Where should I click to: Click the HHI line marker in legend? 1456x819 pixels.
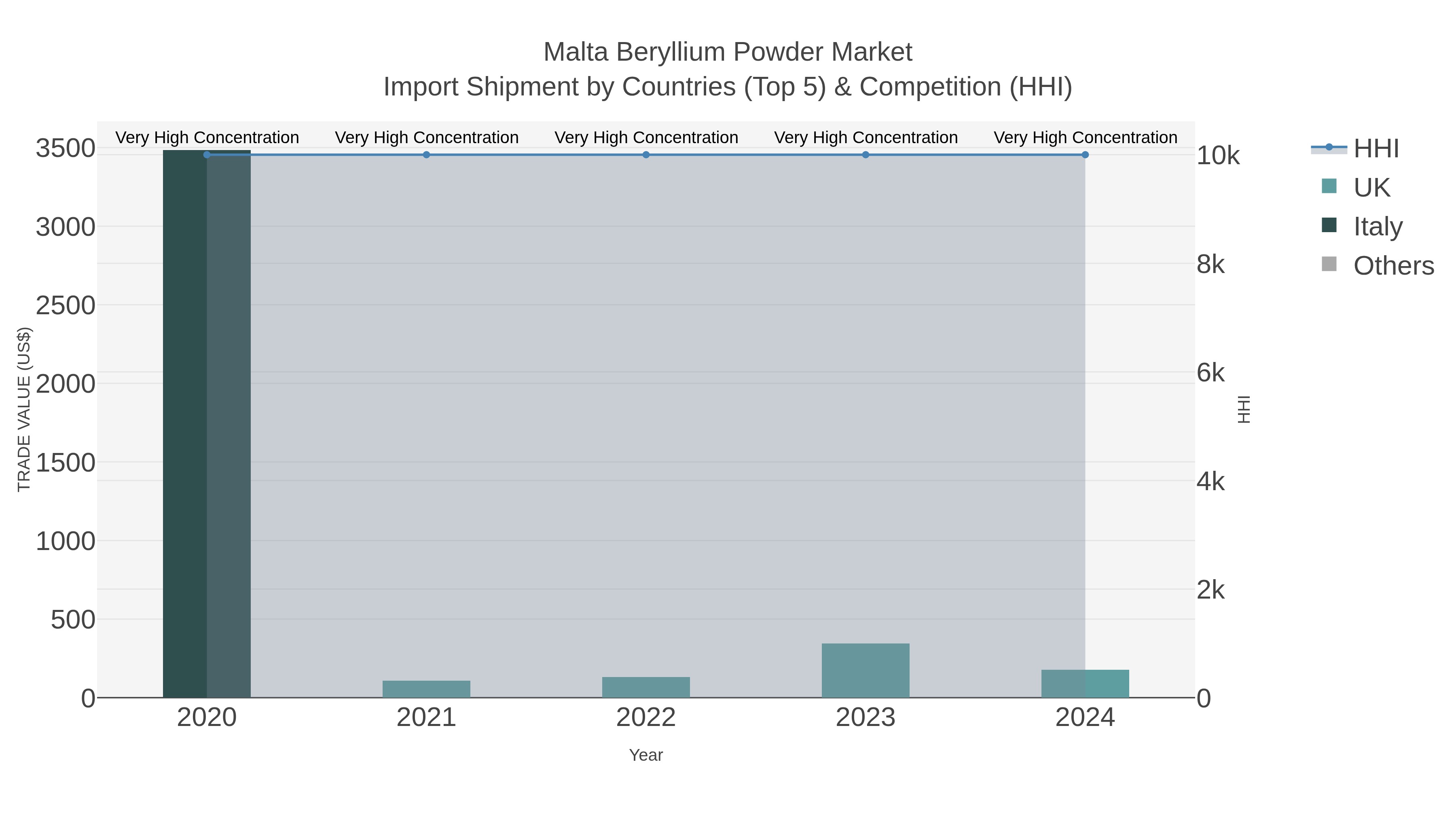(x=1329, y=148)
